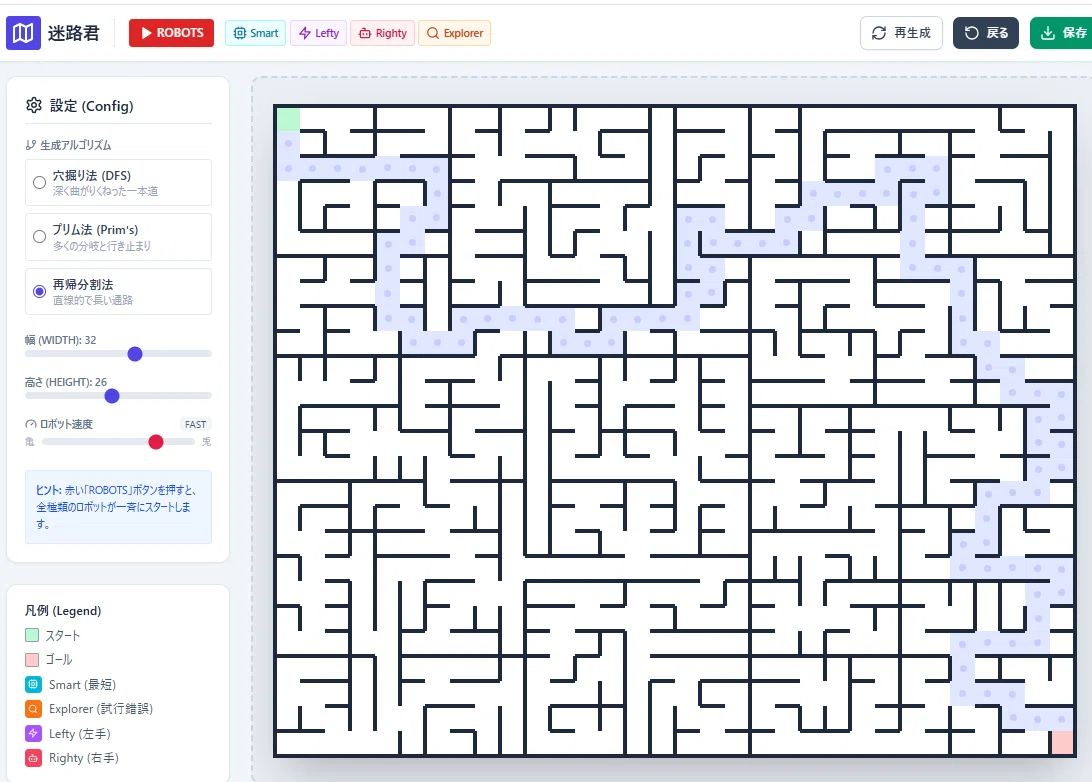Image resolution: width=1092 pixels, height=782 pixels.
Task: Select 穴掘り法 (DFS) algorithm
Action: click(118, 182)
